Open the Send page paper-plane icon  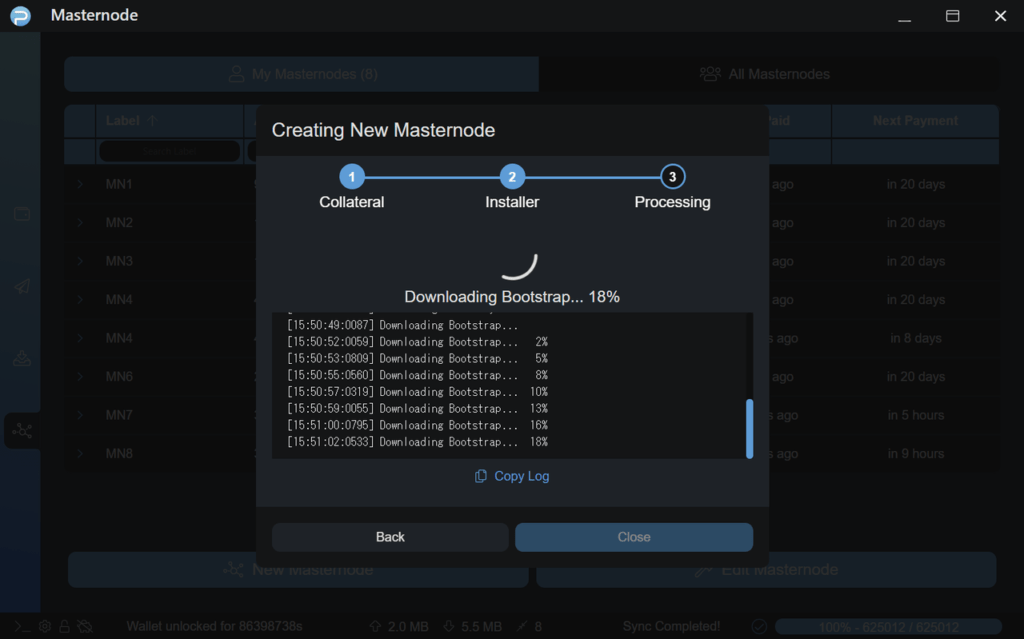tap(22, 287)
